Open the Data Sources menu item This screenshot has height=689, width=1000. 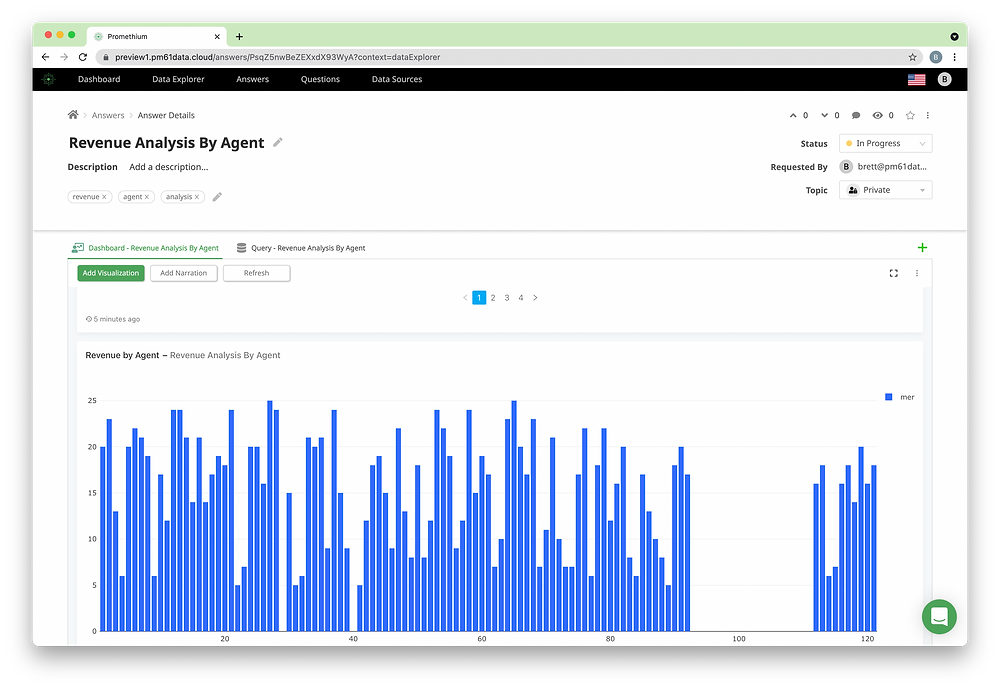(x=396, y=79)
